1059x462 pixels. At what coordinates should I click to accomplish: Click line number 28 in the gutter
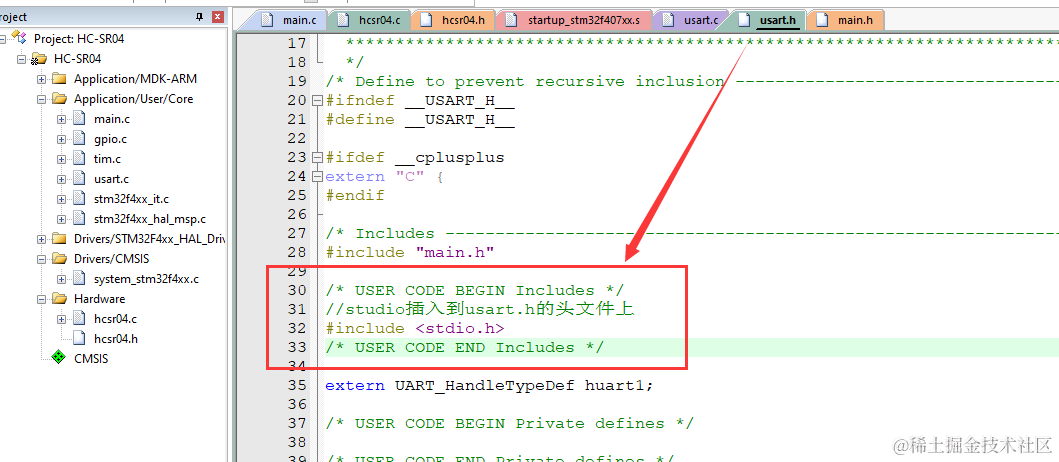click(x=296, y=253)
